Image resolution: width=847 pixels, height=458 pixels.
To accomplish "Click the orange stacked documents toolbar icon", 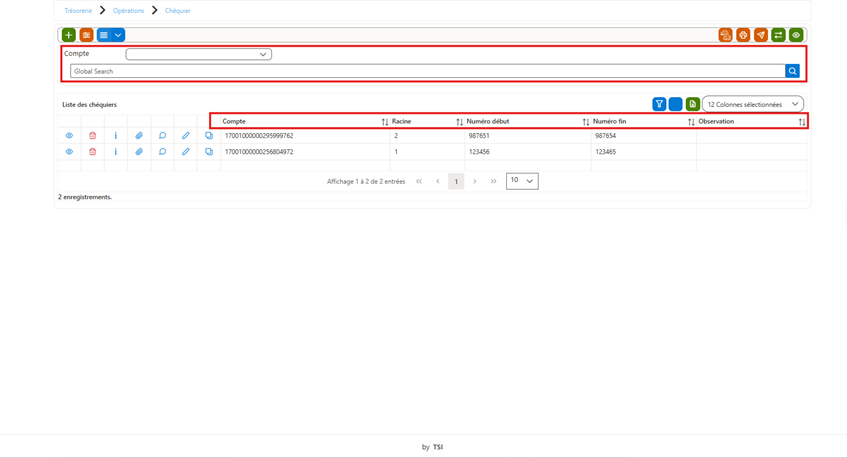I will [x=725, y=35].
